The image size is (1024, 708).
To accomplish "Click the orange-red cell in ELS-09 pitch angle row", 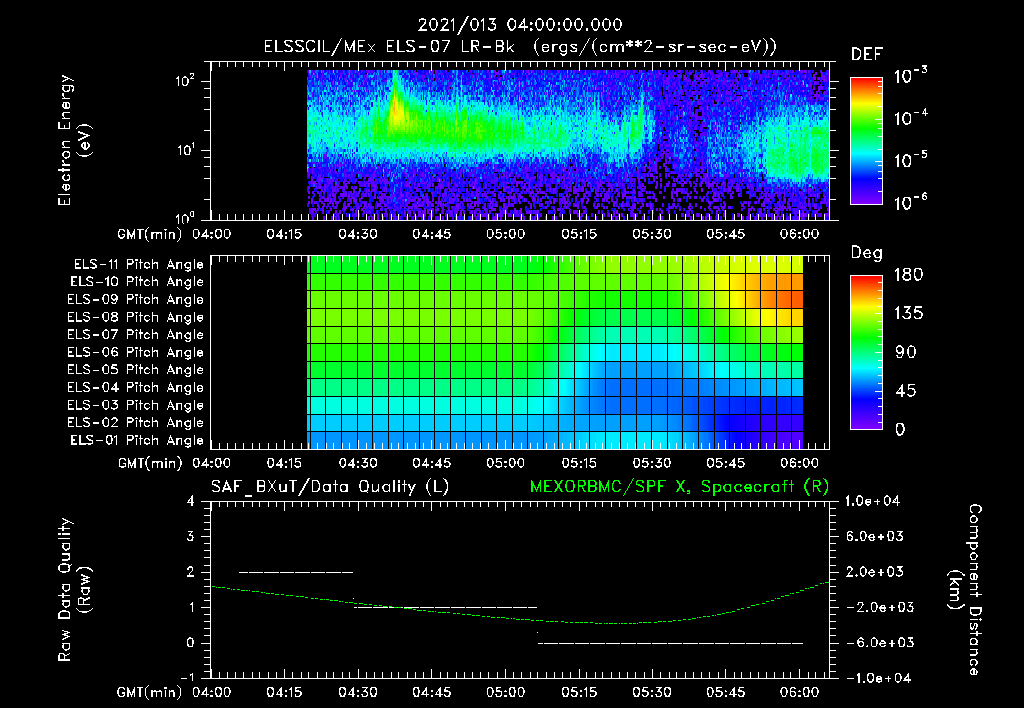I will (795, 299).
